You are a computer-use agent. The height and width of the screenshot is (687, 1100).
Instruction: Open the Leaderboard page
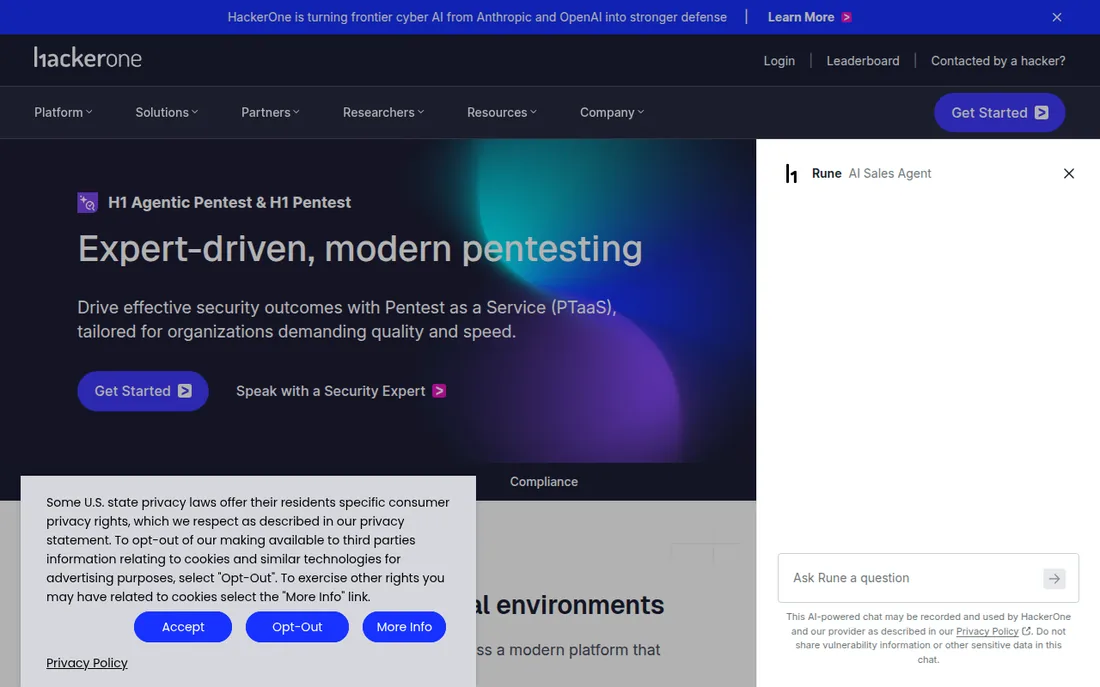(862, 61)
